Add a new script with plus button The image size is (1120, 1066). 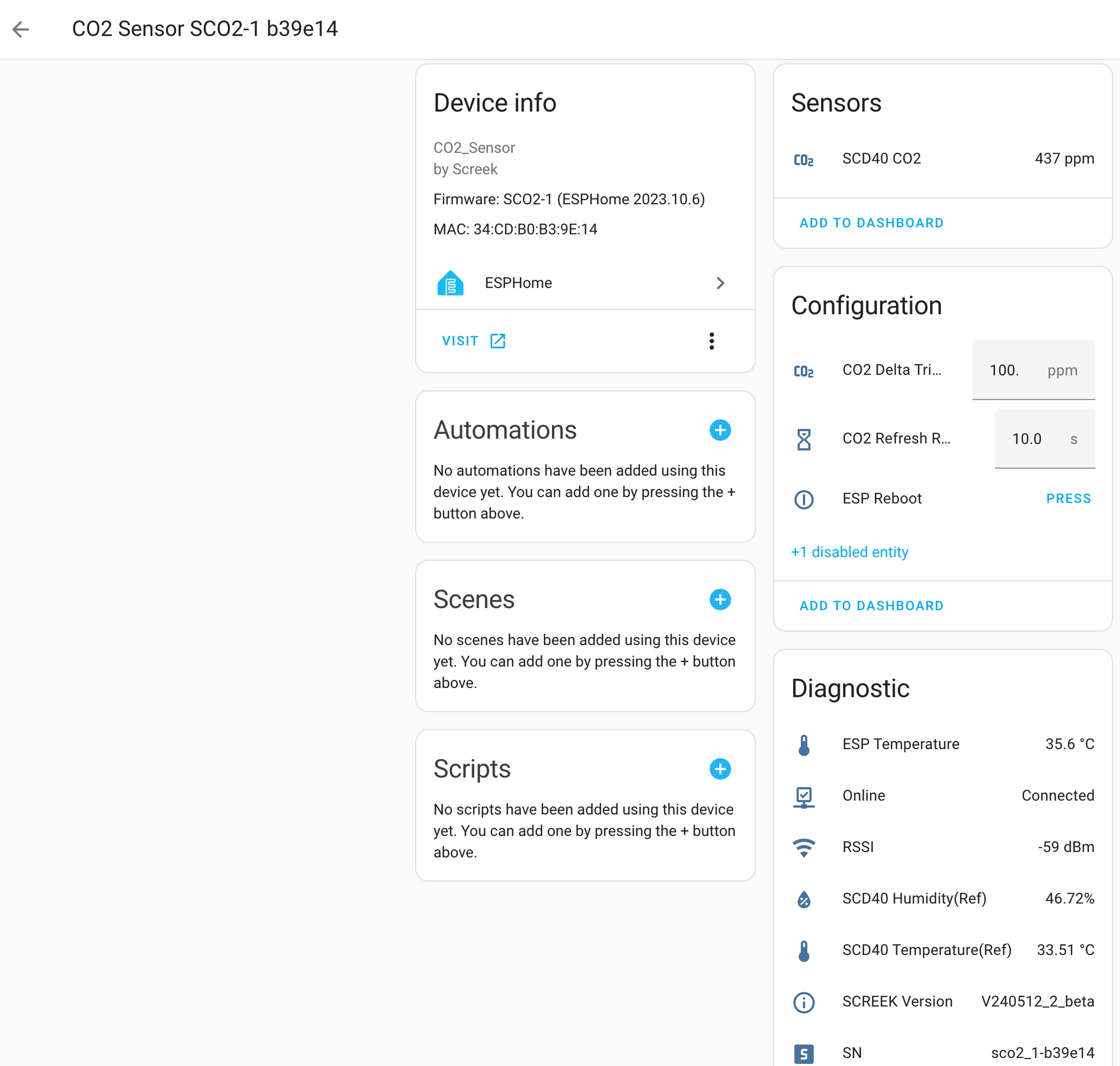click(720, 769)
